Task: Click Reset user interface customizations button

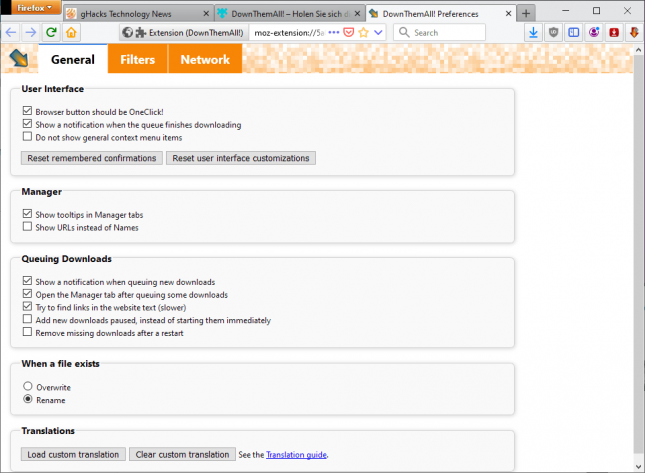Action: 241,158
